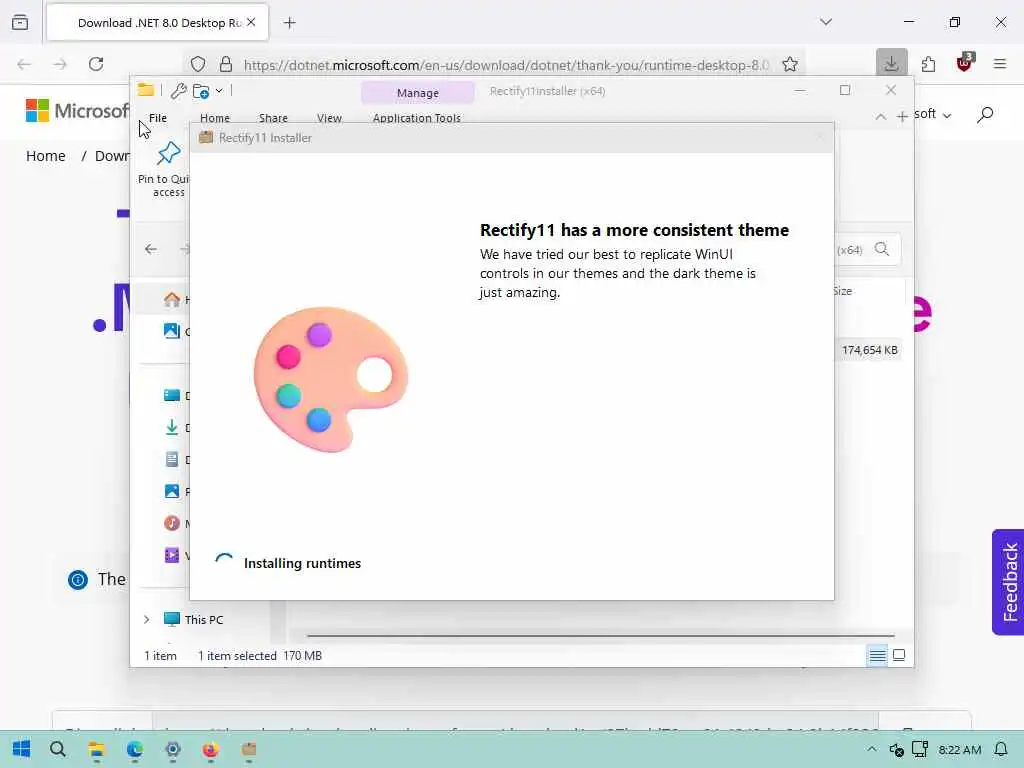Open the Customize Quick Access Toolbar dropdown
Viewport: 1024px width, 768px height.
[219, 91]
